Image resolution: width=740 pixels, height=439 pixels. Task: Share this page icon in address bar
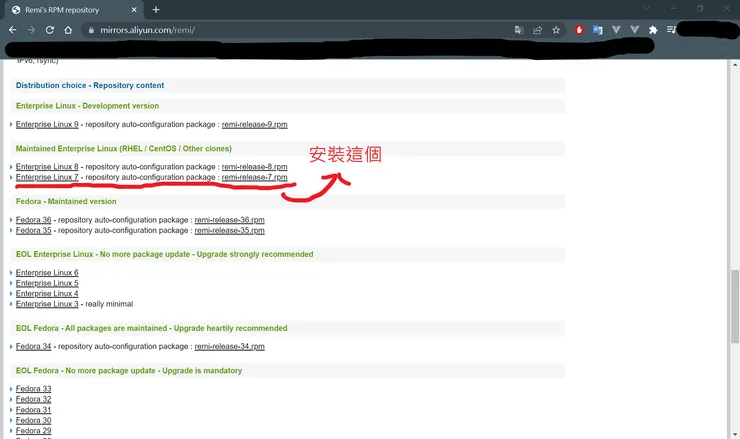click(x=538, y=30)
